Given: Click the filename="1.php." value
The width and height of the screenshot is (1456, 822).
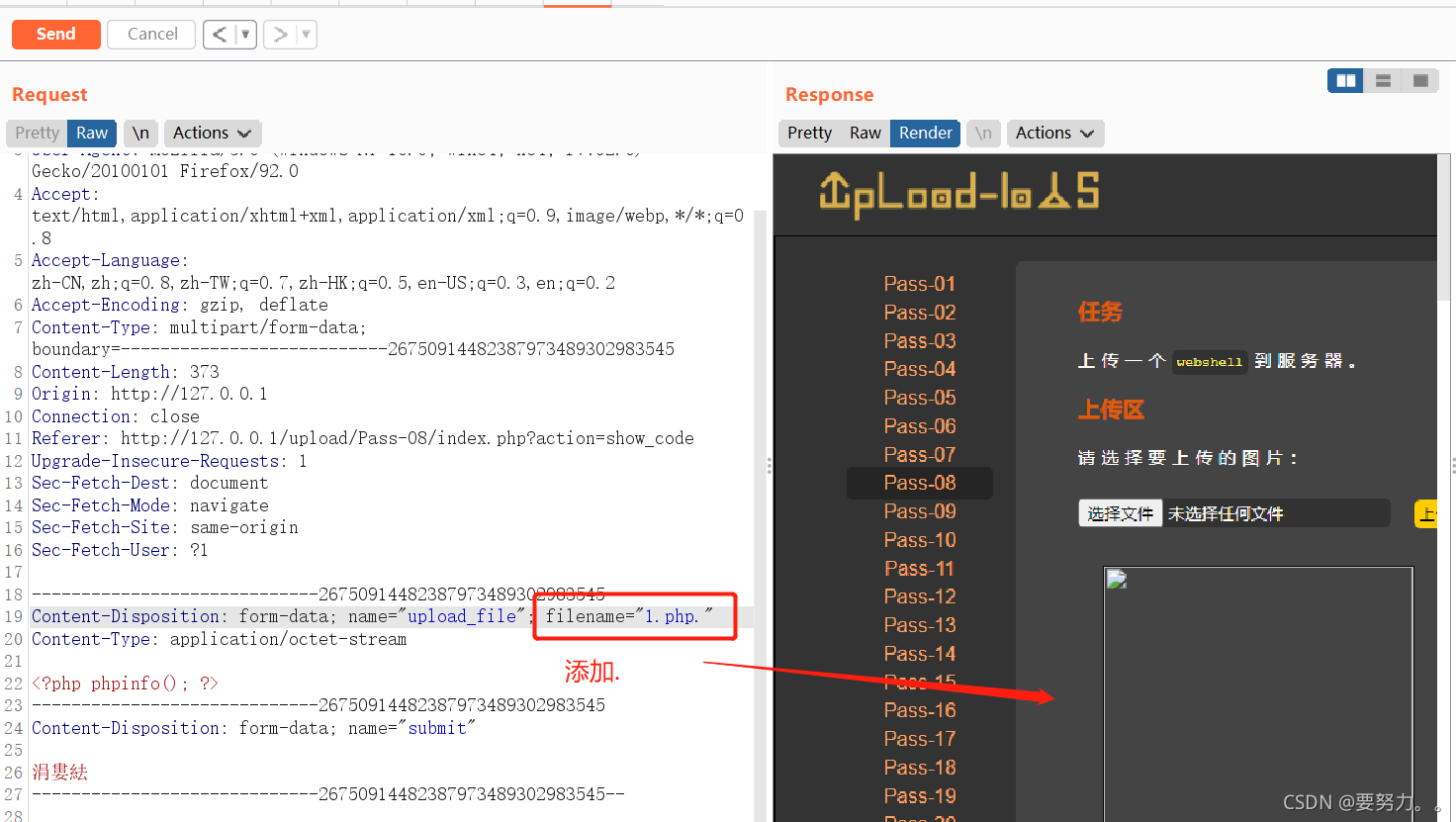Looking at the screenshot, I should point(629,616).
